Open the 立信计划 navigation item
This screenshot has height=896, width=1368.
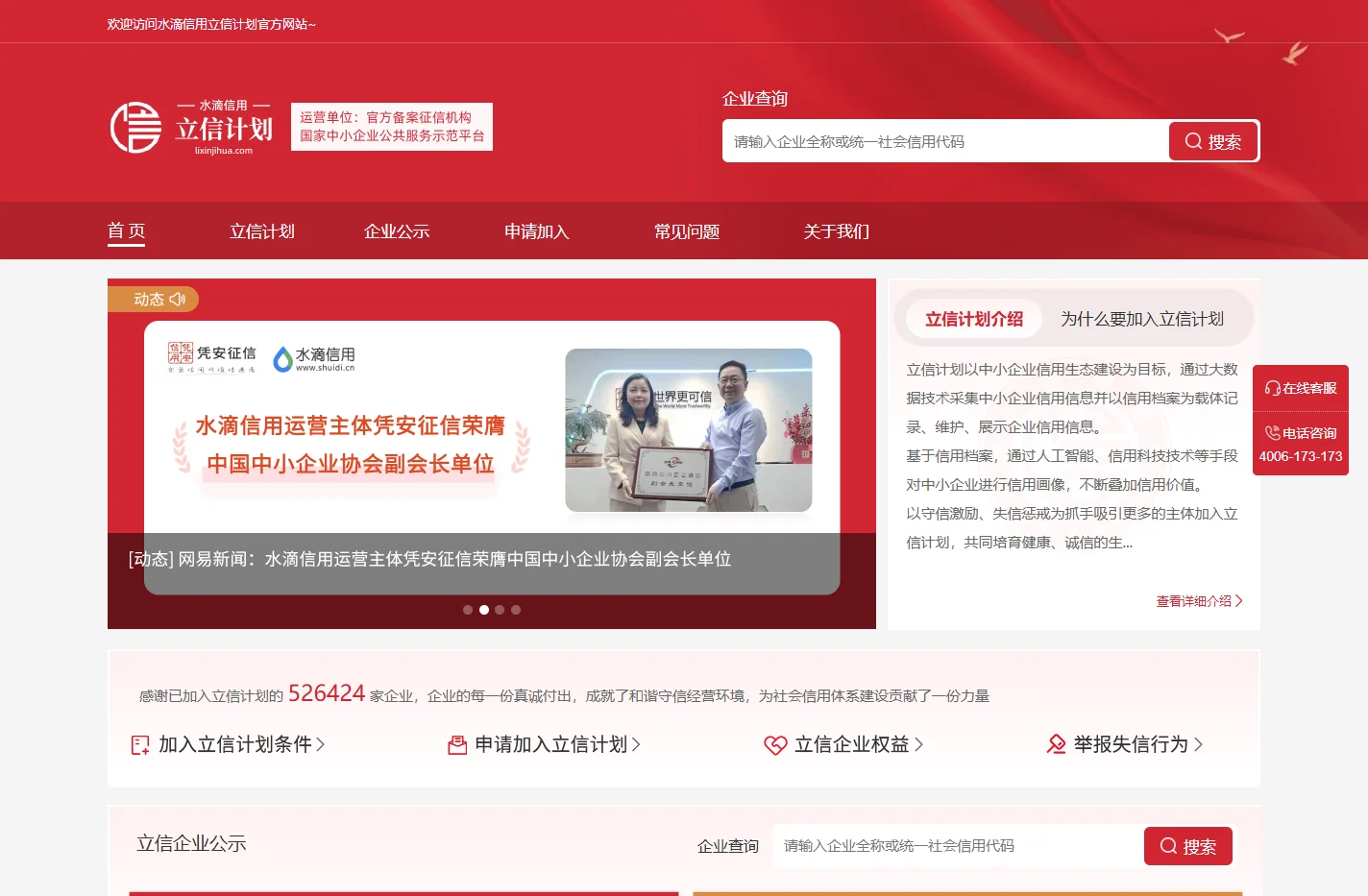[262, 231]
